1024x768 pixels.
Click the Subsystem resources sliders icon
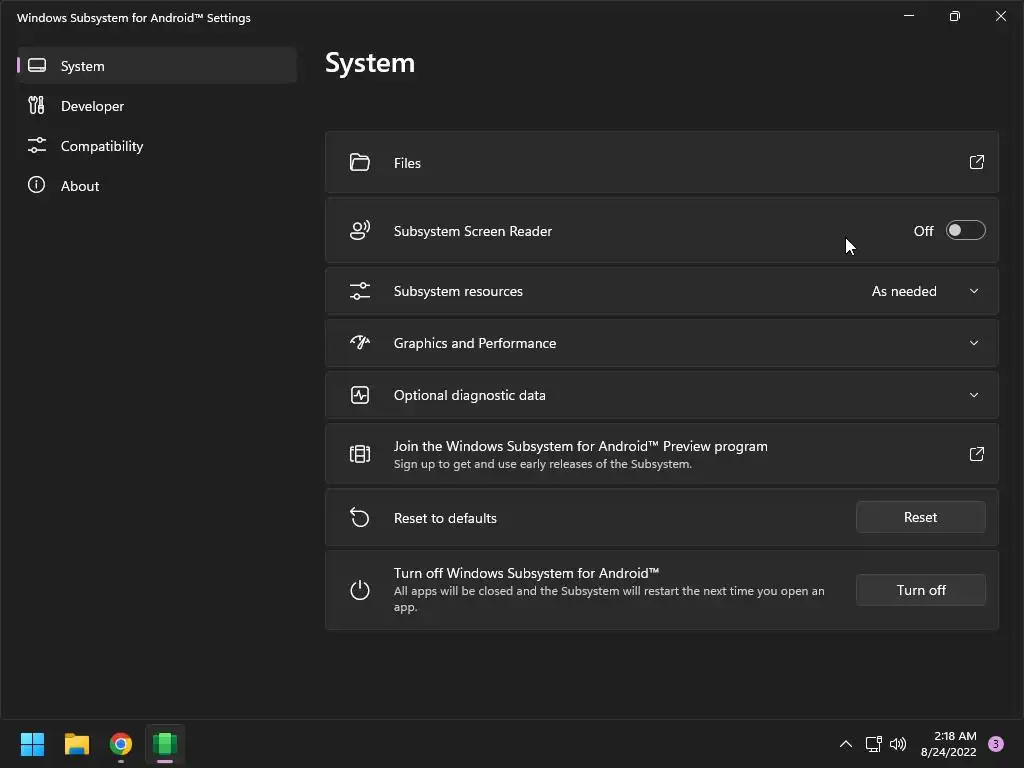click(x=360, y=291)
